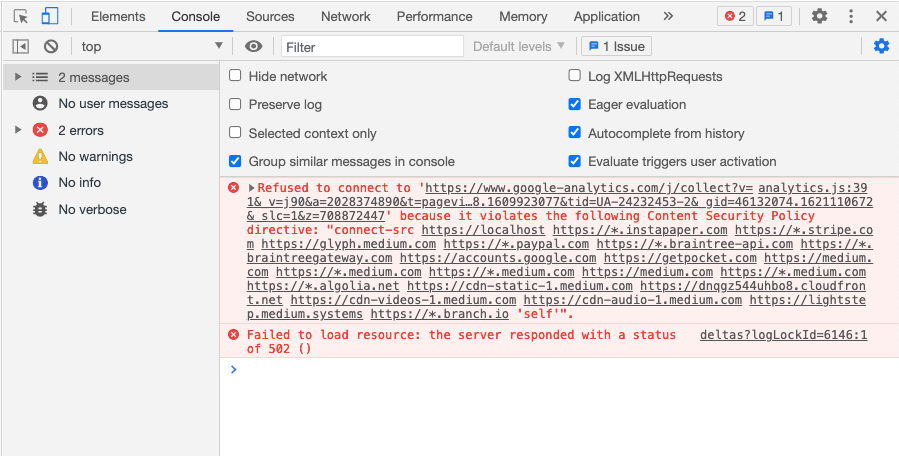
Task: Select the 2 messages list icon row
Action: pyautogui.click(x=111, y=77)
